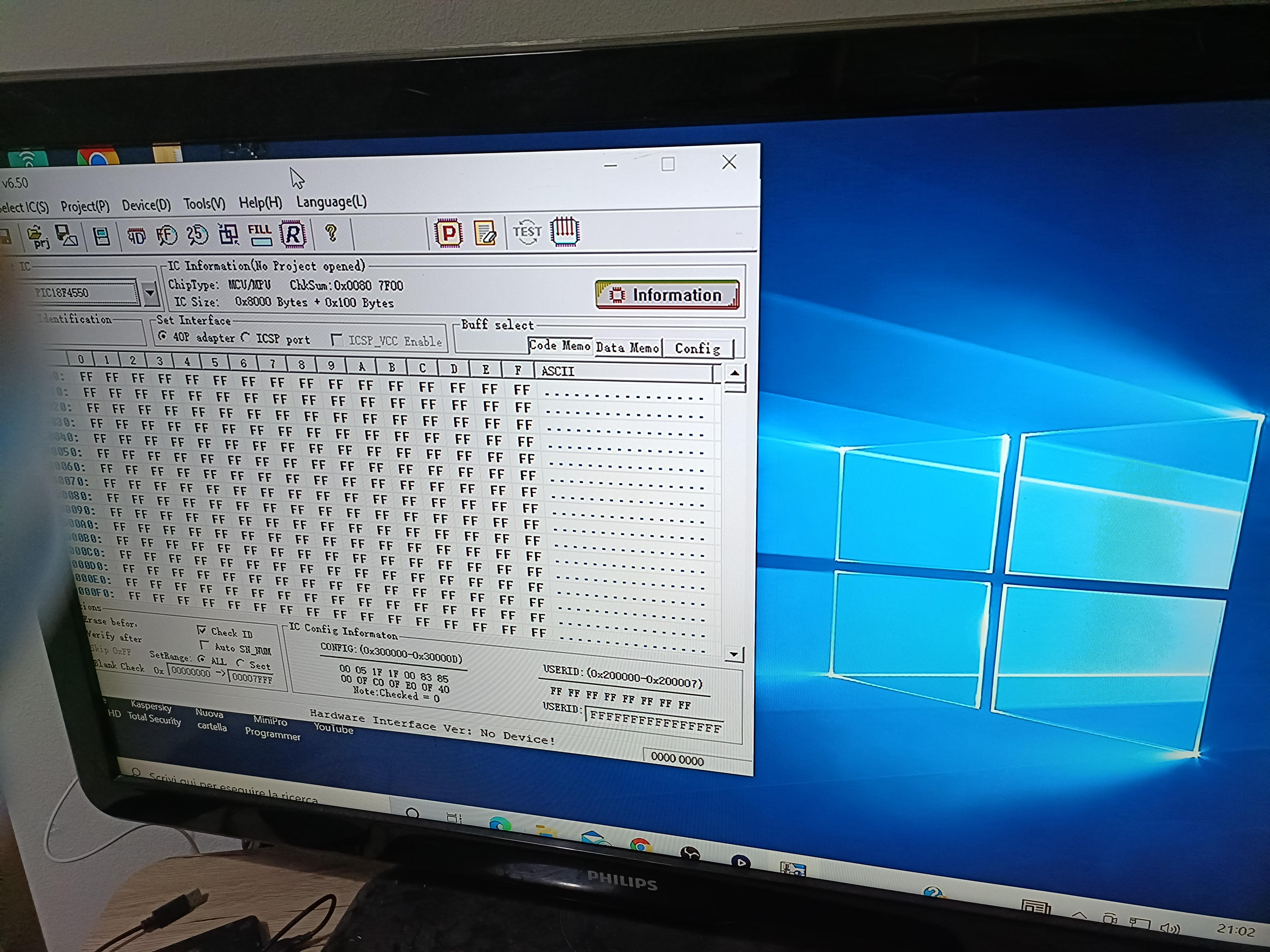The width and height of the screenshot is (1270, 952).
Task: Uncheck the Check ID checkbox
Action: (x=202, y=630)
